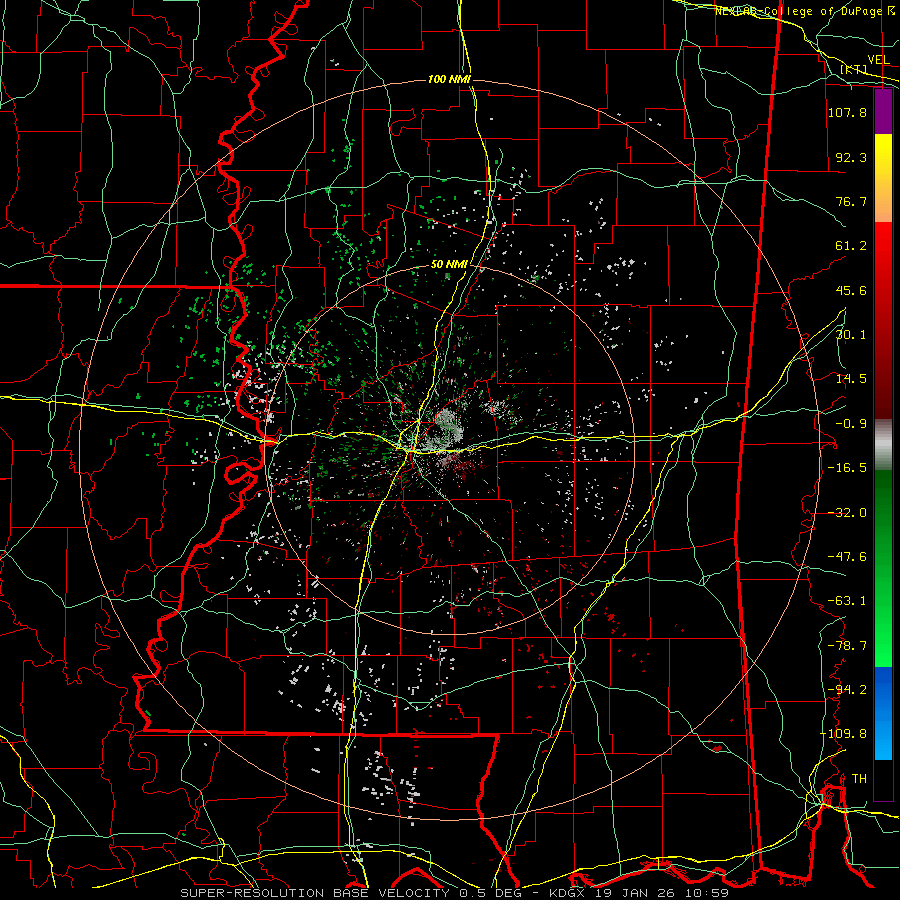The height and width of the screenshot is (900, 900).
Task: Click the [KT] units label
Action: coord(854,69)
